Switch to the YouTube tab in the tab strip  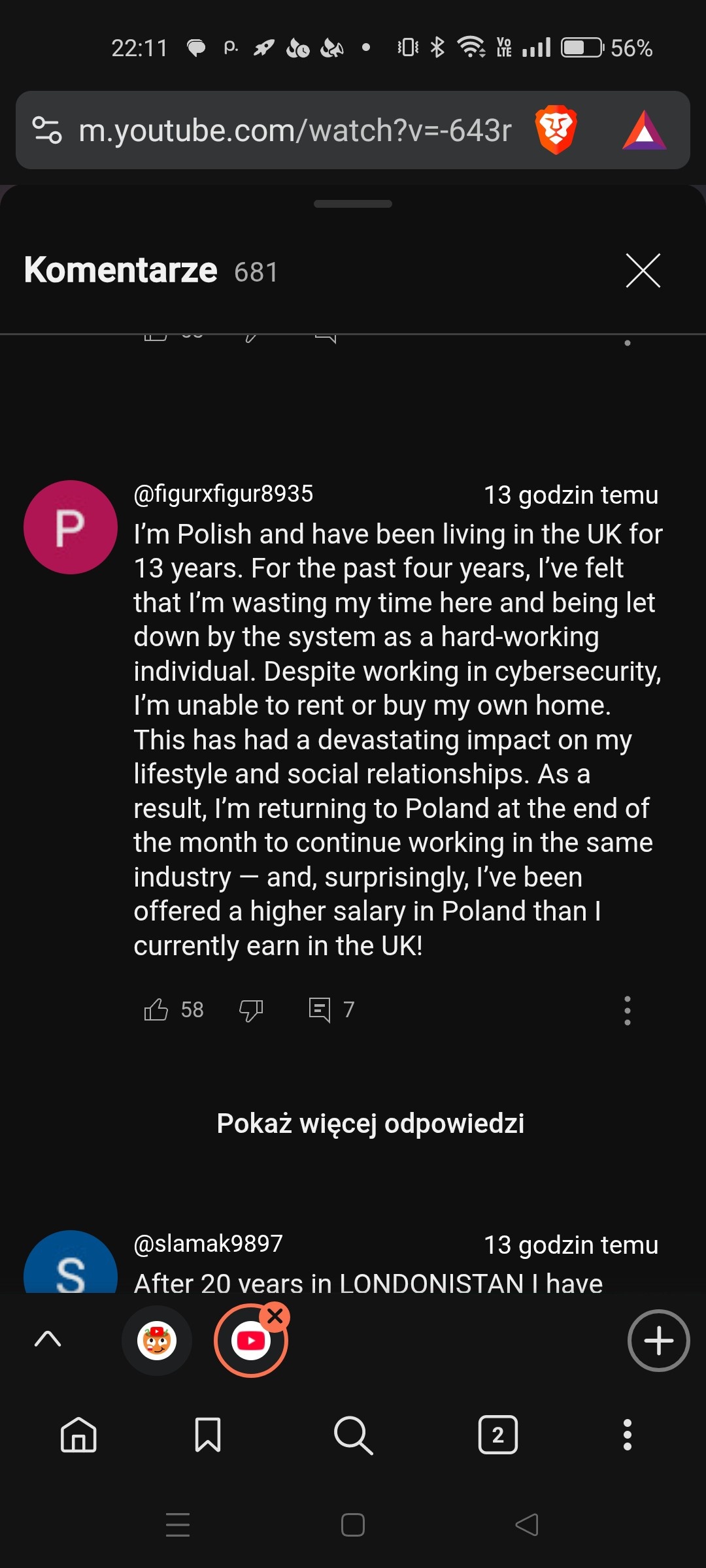[251, 1341]
